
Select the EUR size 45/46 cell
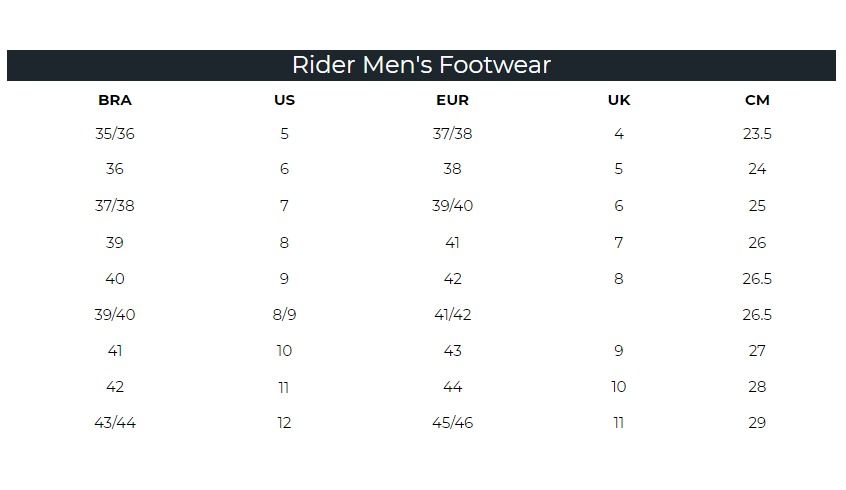coord(452,423)
